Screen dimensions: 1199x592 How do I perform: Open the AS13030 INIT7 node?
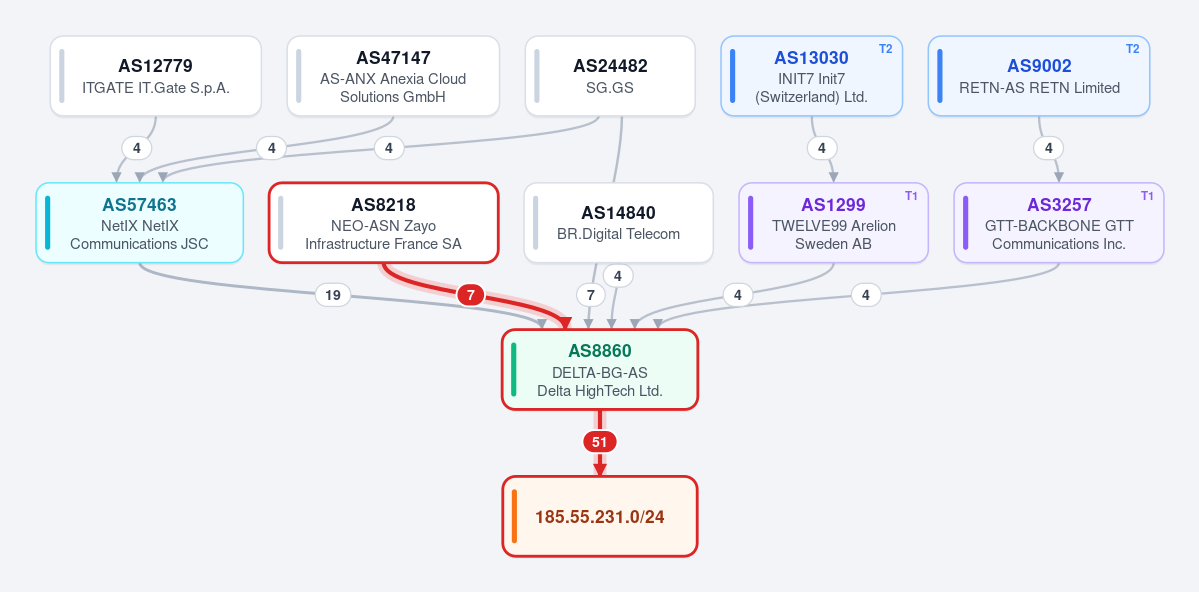[x=811, y=76]
